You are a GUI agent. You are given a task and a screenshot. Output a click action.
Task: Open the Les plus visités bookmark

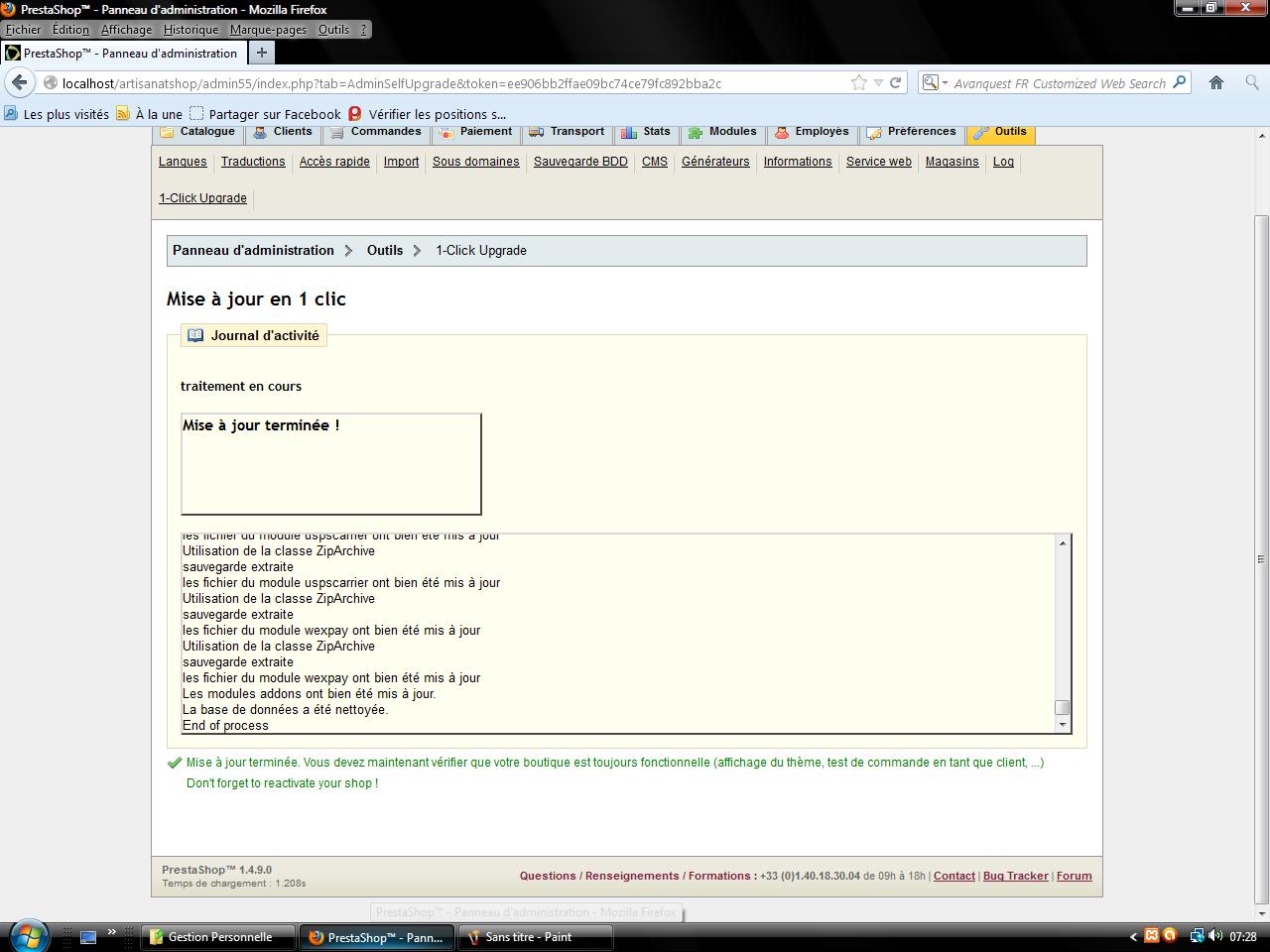57,114
